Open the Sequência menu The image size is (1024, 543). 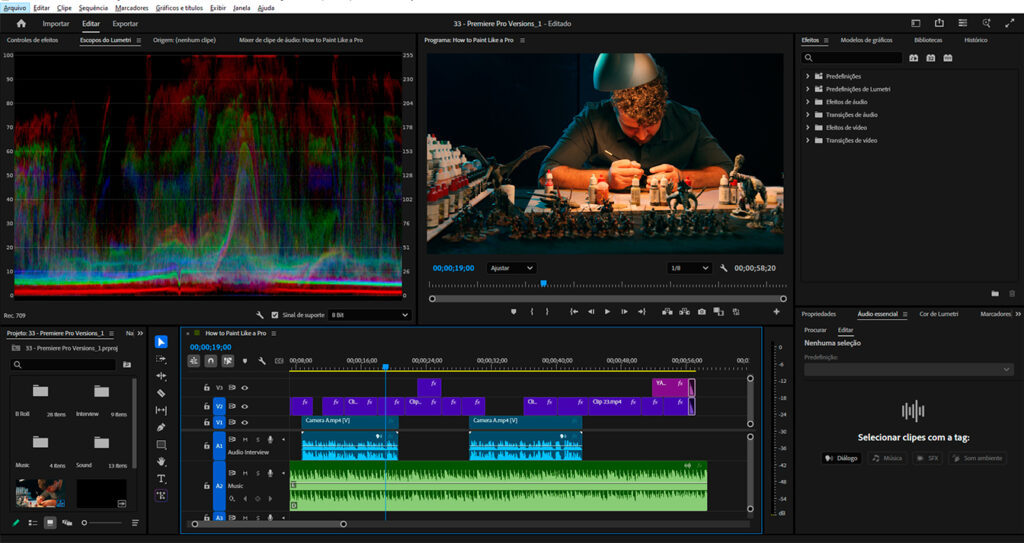93,8
